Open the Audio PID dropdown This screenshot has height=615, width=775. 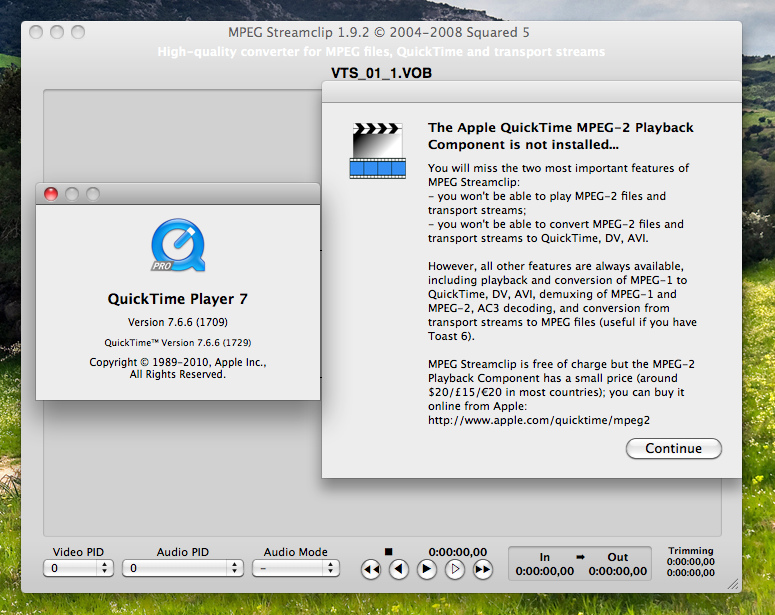183,568
